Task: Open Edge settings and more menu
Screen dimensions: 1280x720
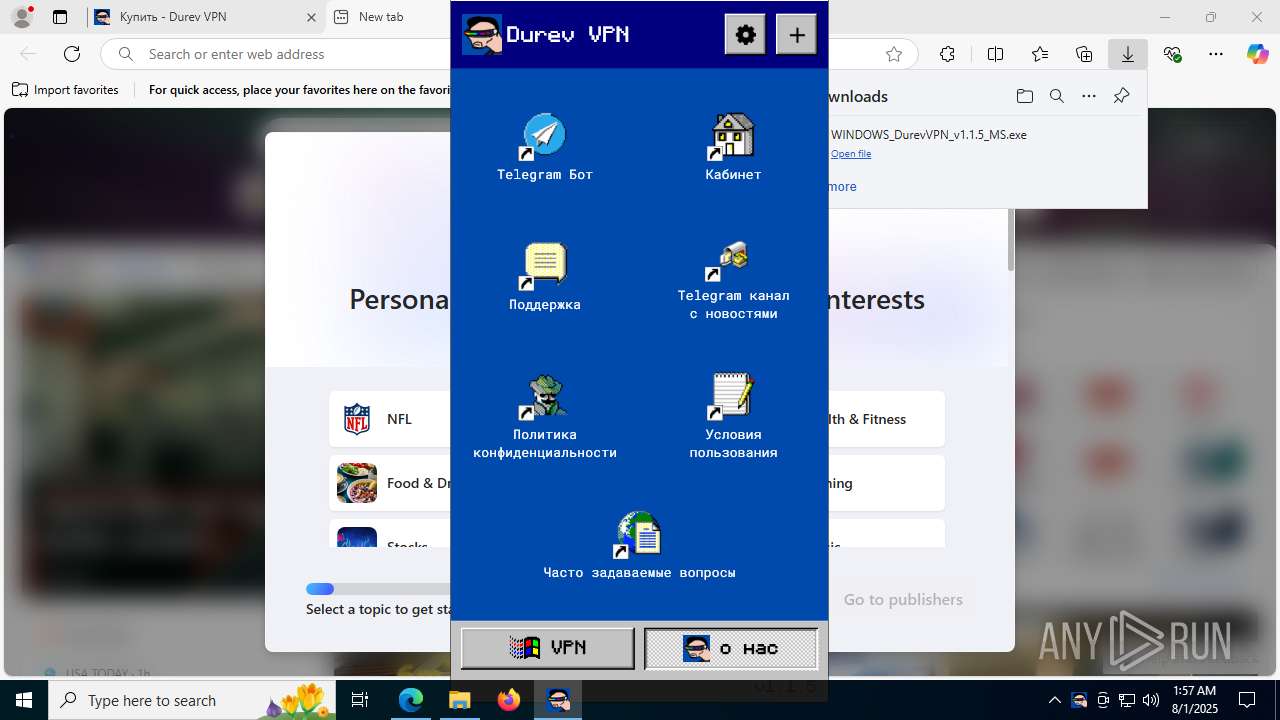Action: tap(1216, 54)
